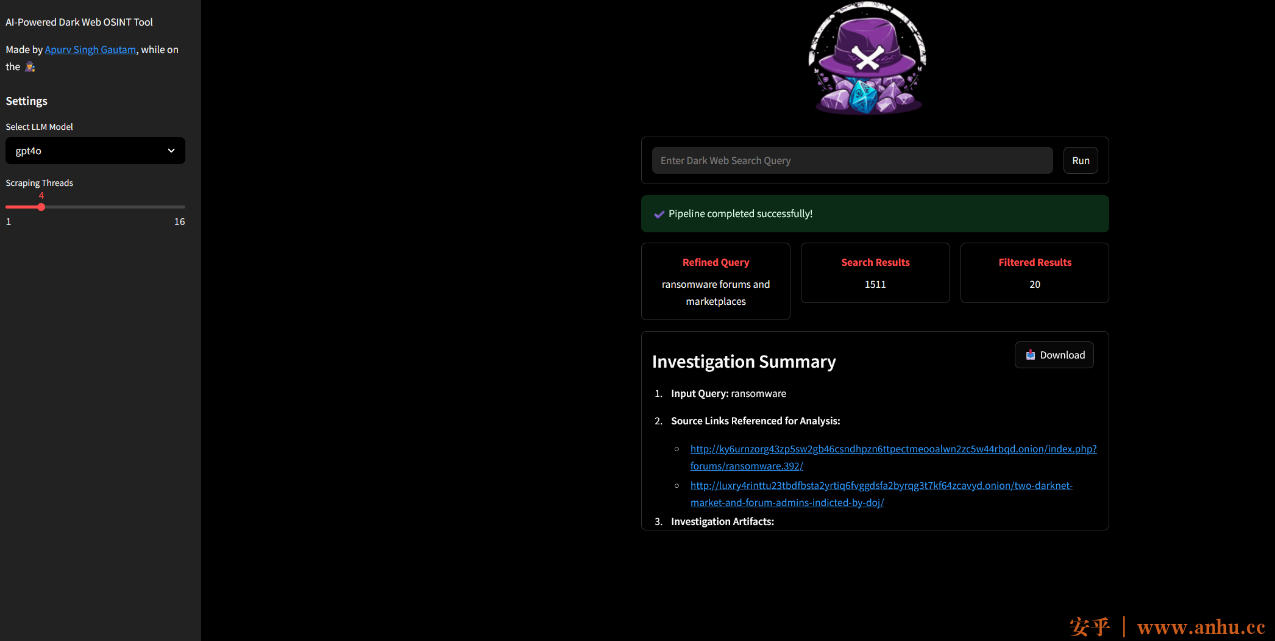Click the Settings heading in the sidebar

27,101
